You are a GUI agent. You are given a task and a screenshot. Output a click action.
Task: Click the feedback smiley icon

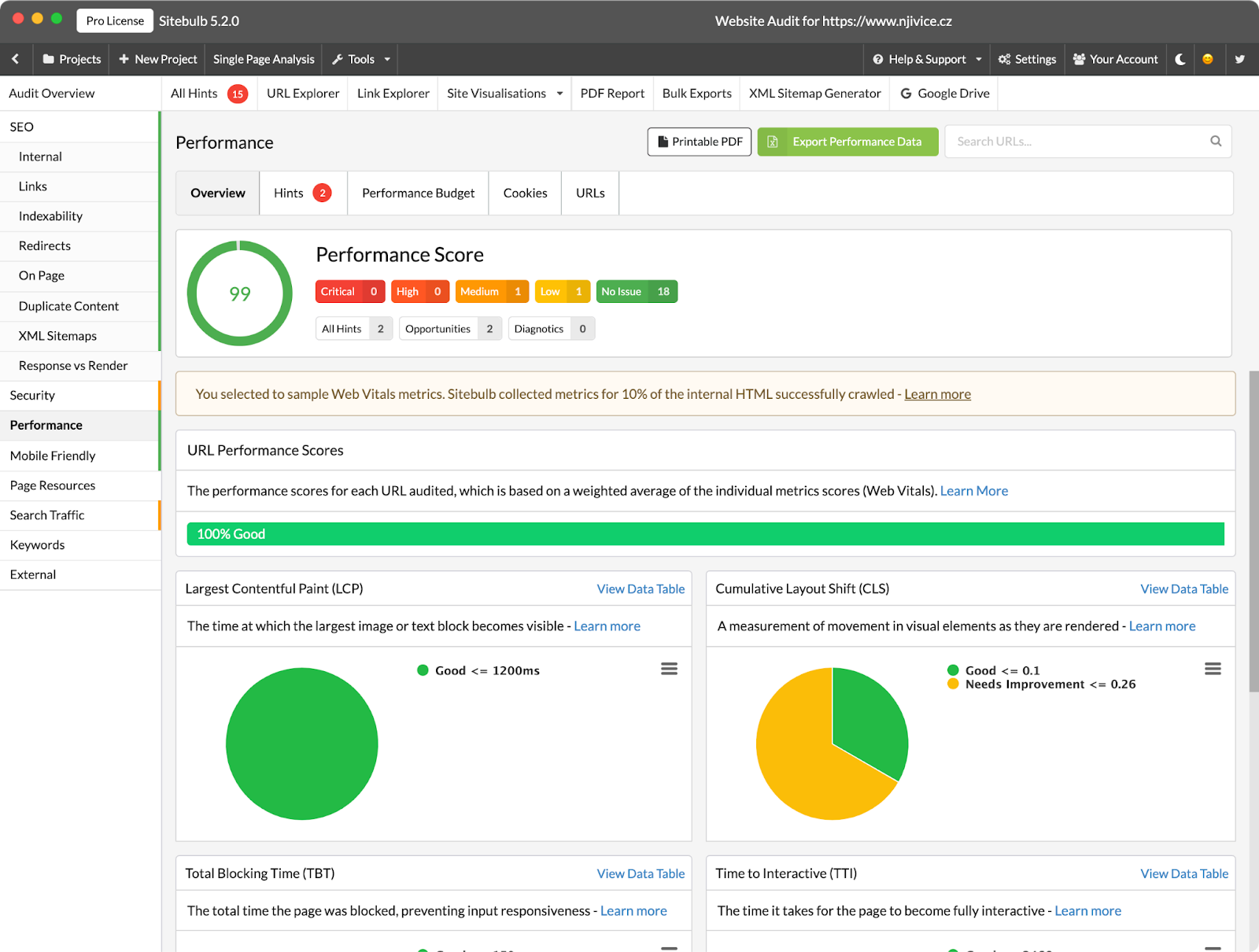[x=1209, y=59]
